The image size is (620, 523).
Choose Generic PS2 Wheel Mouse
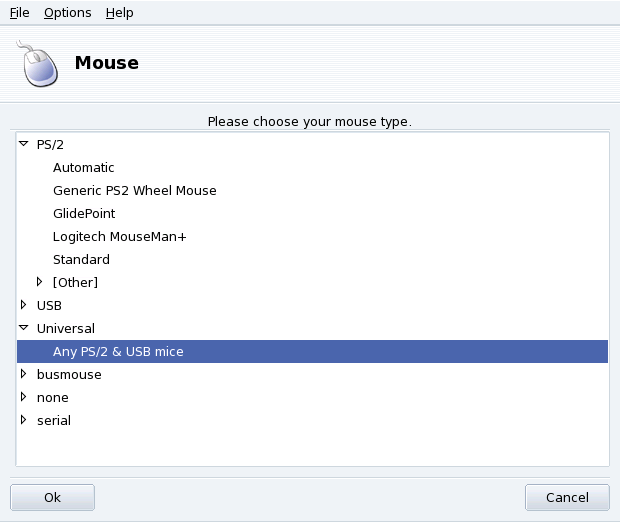134,190
